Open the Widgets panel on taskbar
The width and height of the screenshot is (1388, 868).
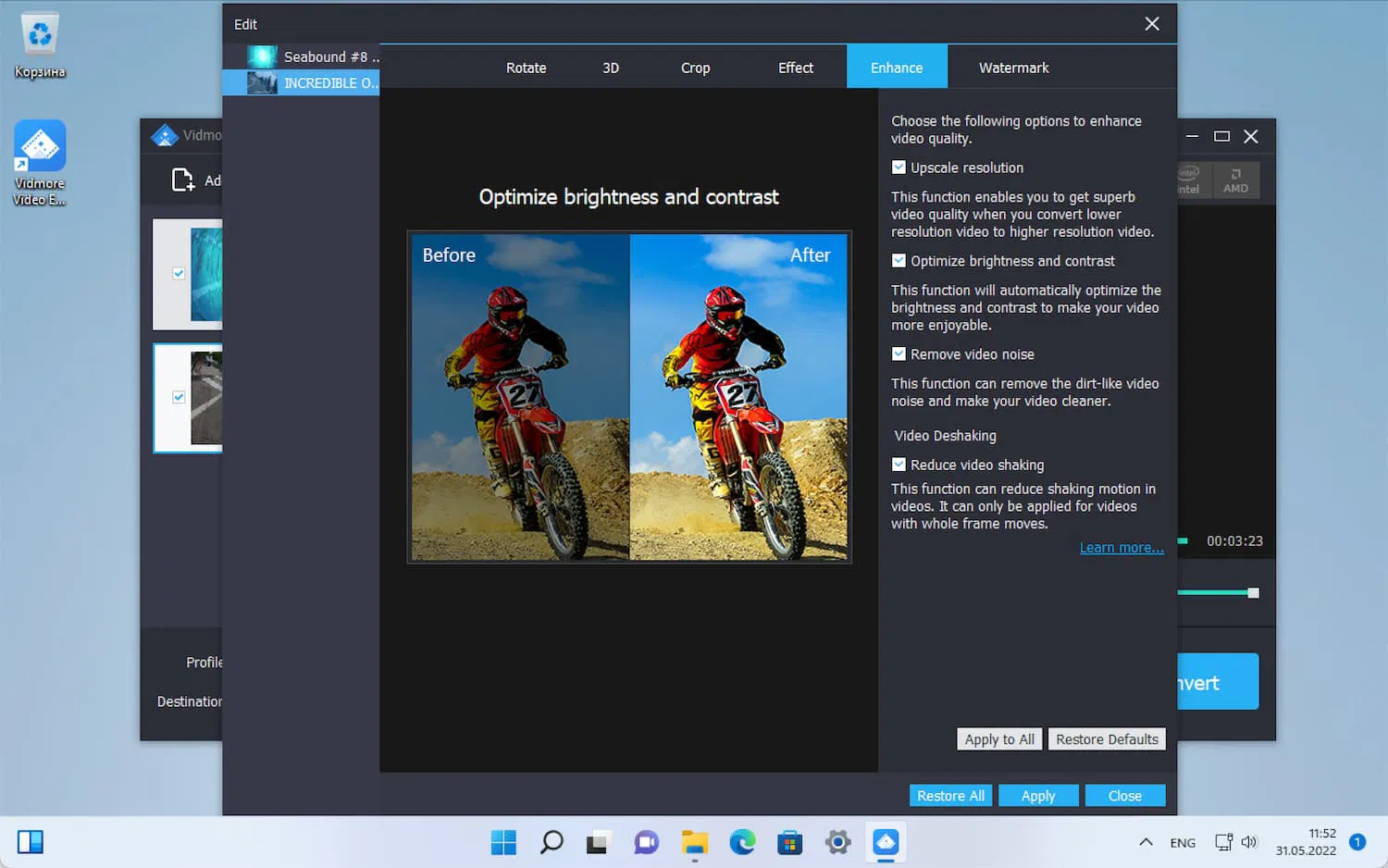point(31,842)
